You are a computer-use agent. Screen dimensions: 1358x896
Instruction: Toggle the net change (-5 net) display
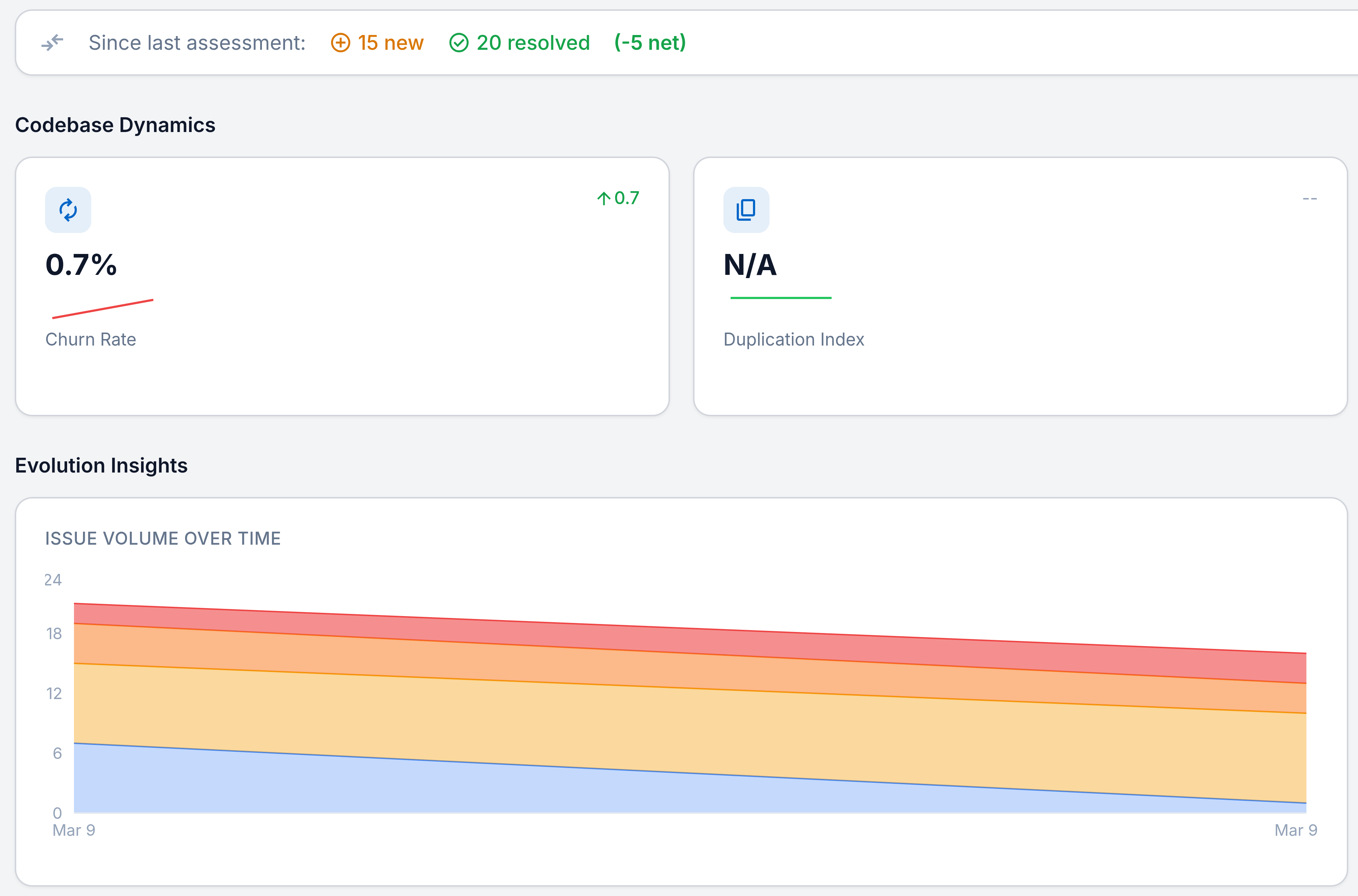(x=650, y=42)
